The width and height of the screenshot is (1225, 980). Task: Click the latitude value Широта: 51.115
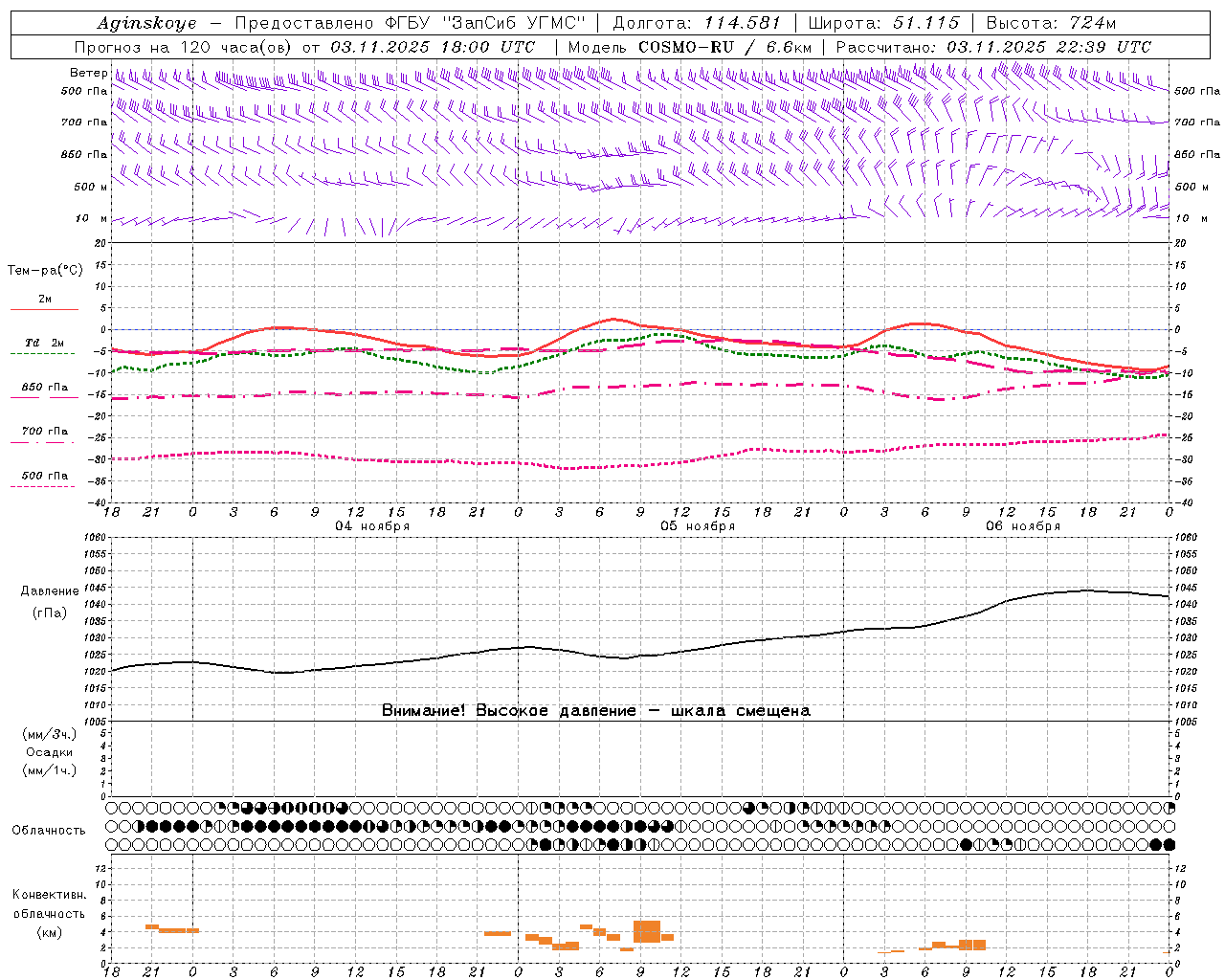tap(884, 23)
